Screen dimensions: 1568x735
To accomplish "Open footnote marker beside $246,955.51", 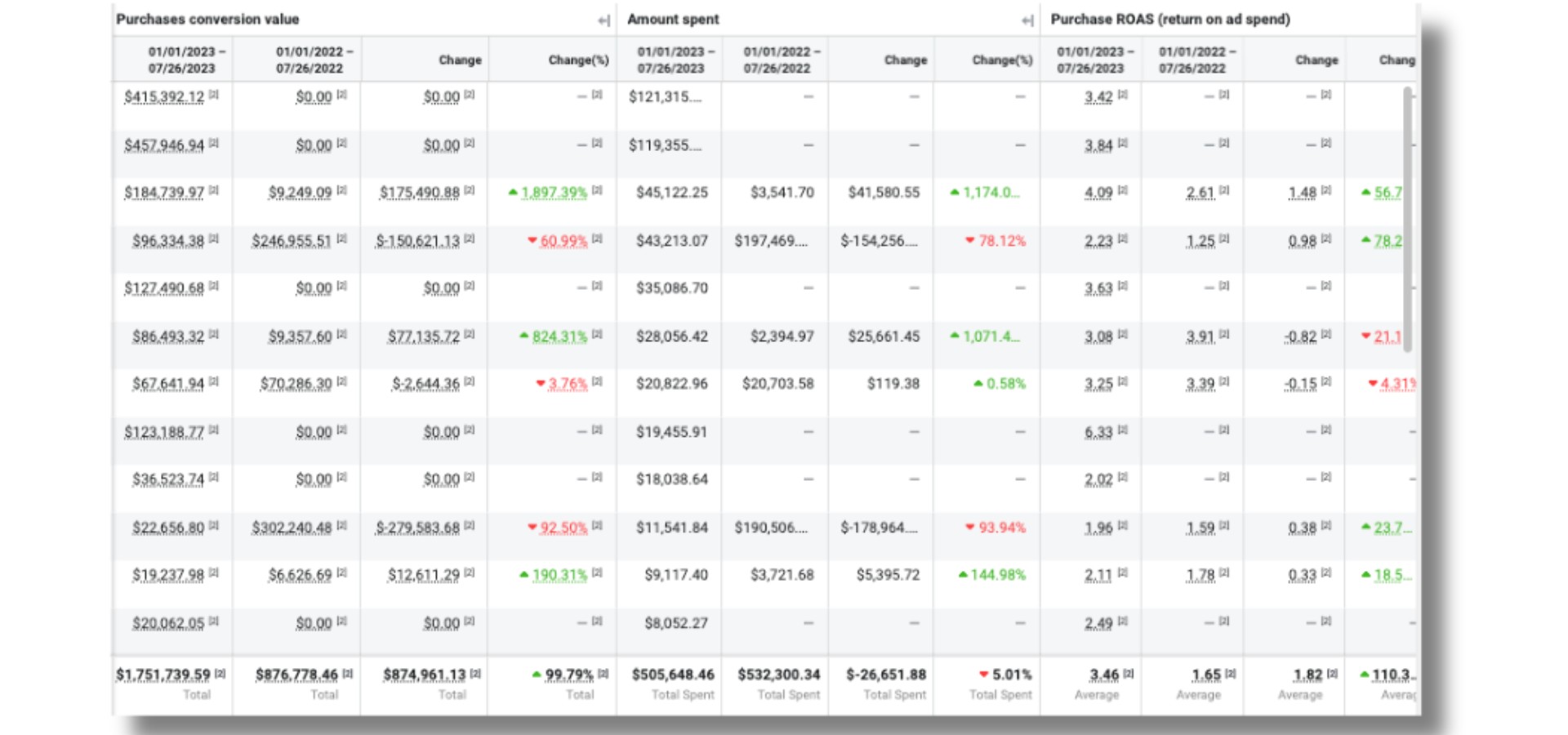I will [341, 238].
